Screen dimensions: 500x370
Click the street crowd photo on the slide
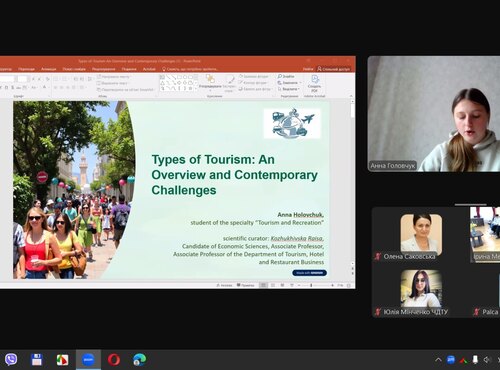point(74,190)
